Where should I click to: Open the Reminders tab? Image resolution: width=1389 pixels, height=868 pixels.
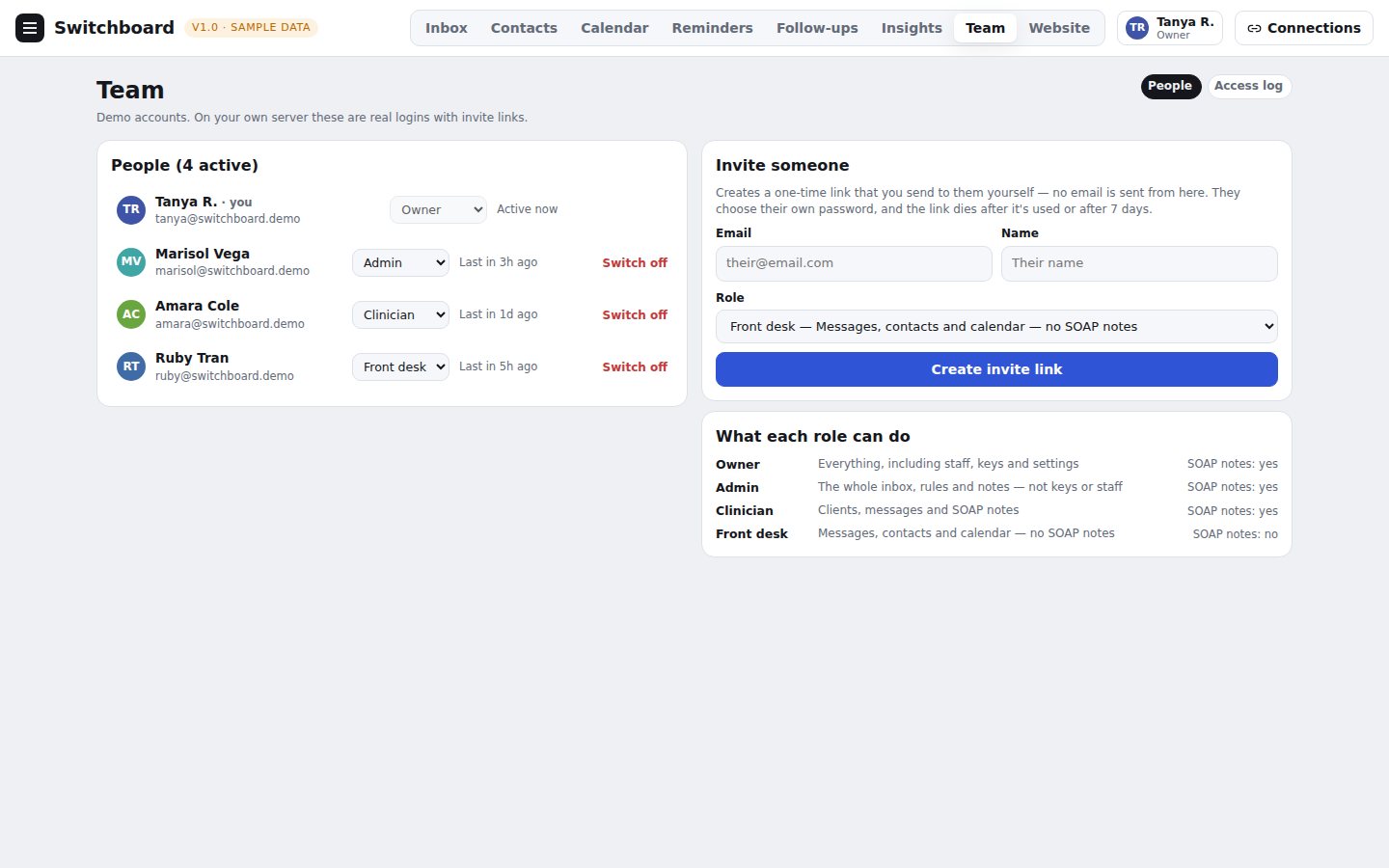click(712, 28)
